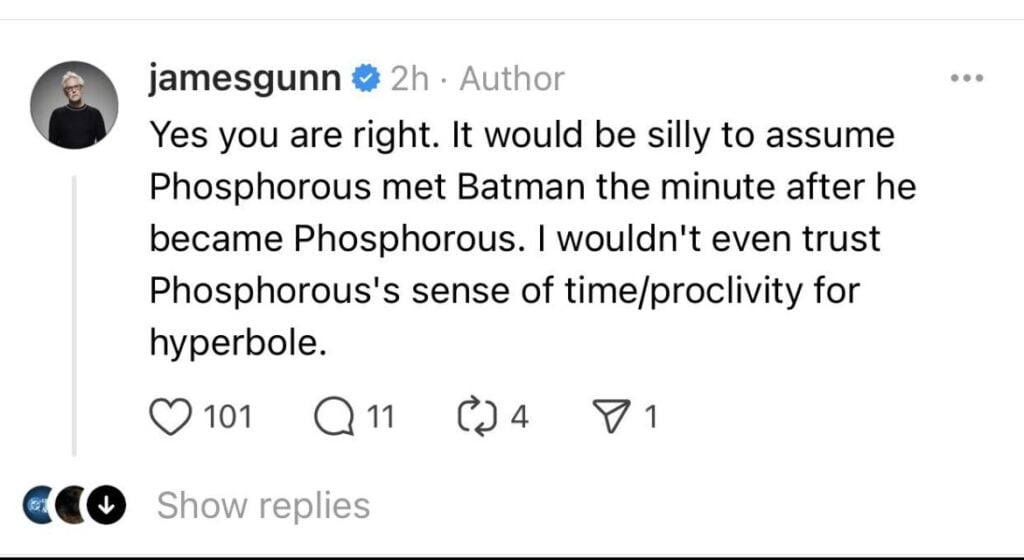Click the jamesgunn username

point(245,79)
